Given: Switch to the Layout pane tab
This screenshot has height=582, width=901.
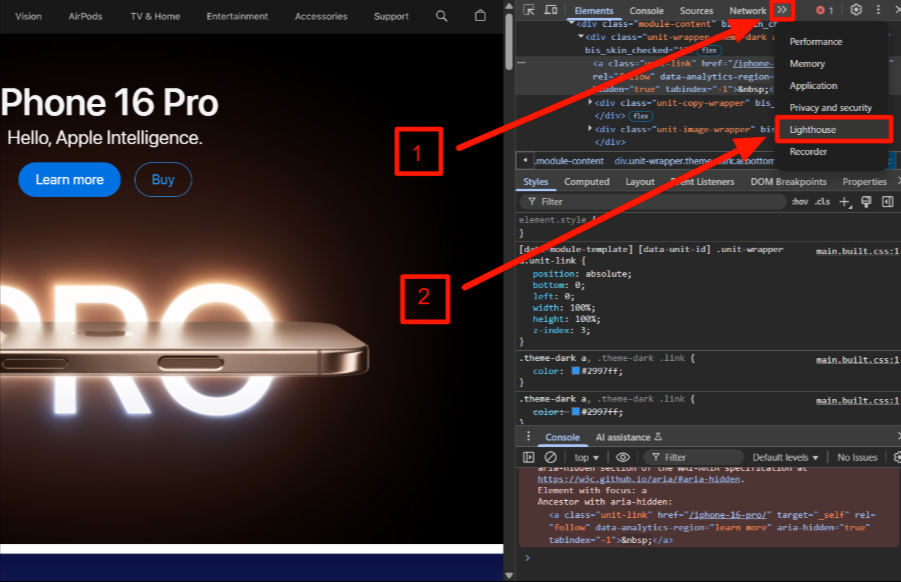Looking at the screenshot, I should point(640,182).
